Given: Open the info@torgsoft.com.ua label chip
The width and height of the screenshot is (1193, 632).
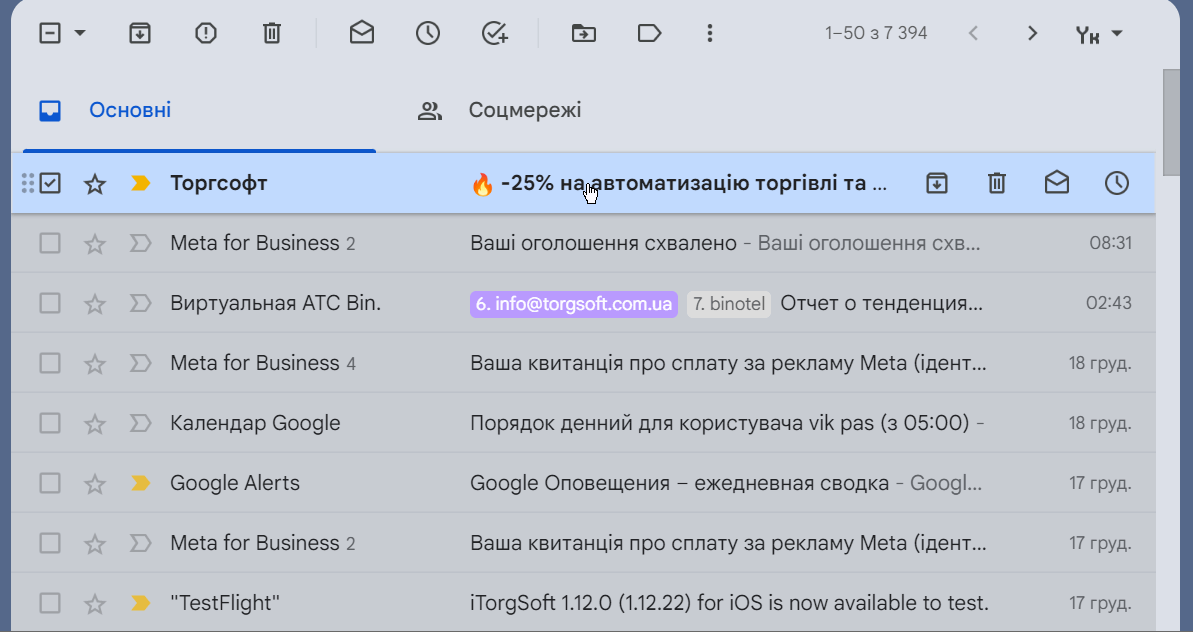Looking at the screenshot, I should coord(573,303).
